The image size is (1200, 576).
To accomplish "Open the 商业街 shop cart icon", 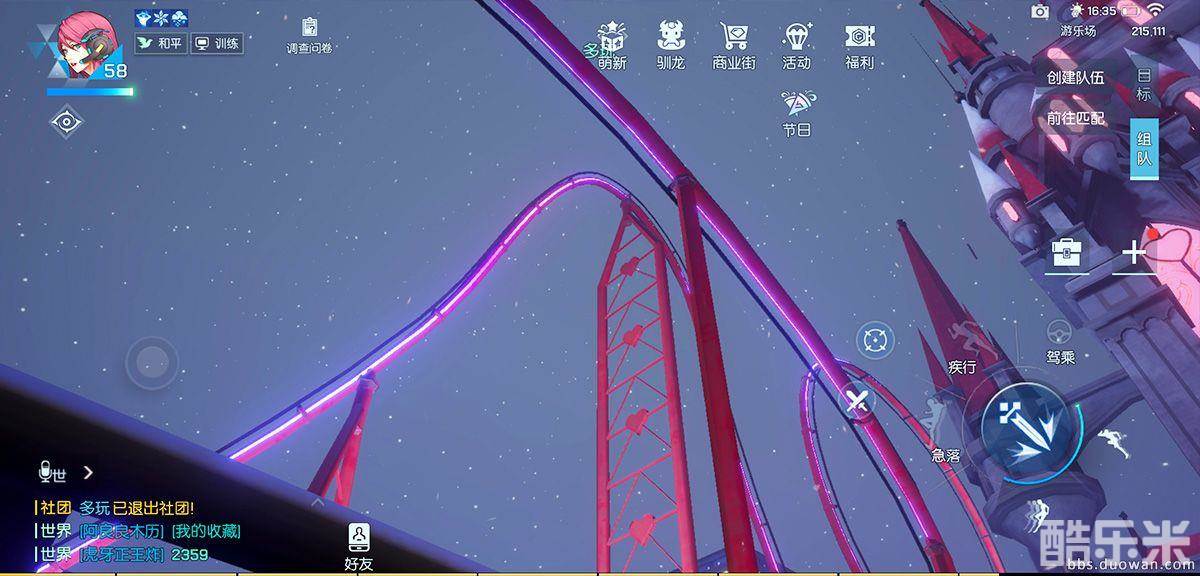I will (733, 39).
